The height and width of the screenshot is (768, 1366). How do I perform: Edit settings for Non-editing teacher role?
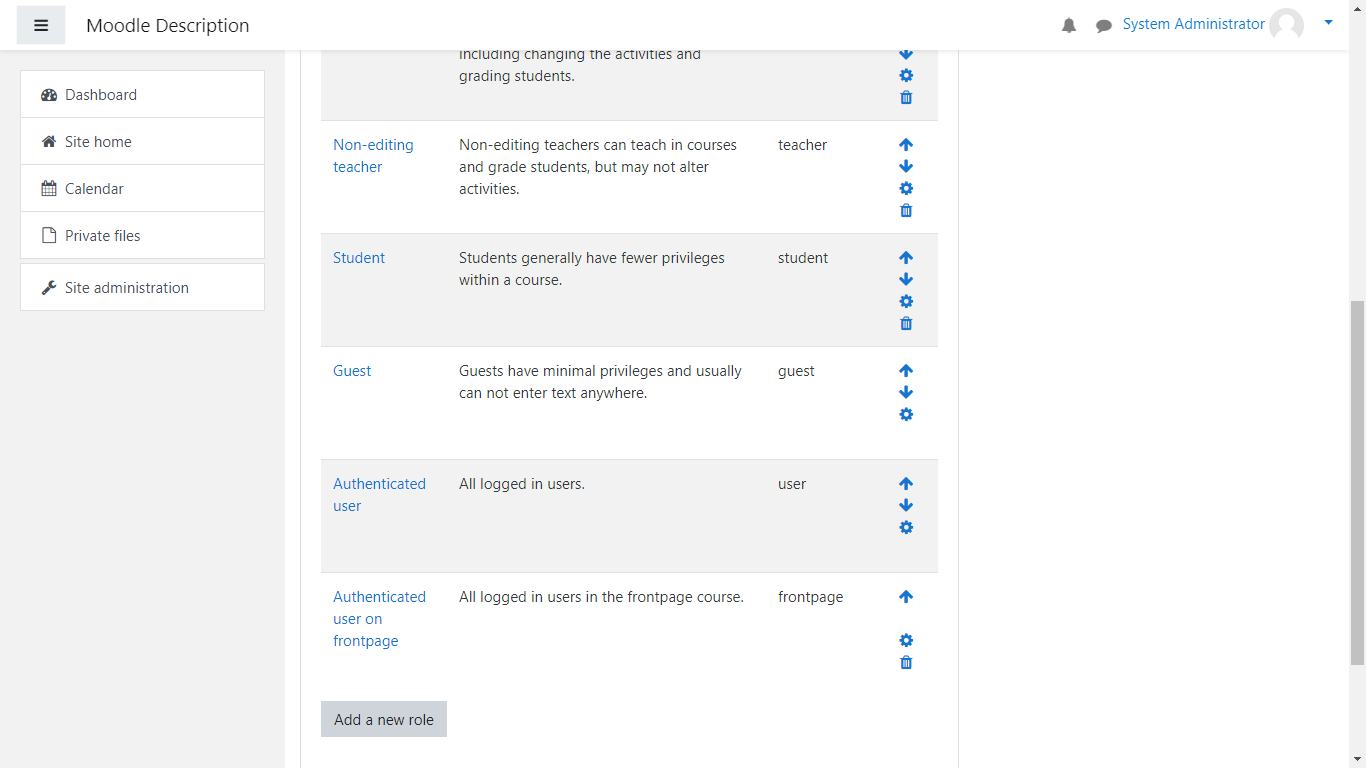click(906, 189)
